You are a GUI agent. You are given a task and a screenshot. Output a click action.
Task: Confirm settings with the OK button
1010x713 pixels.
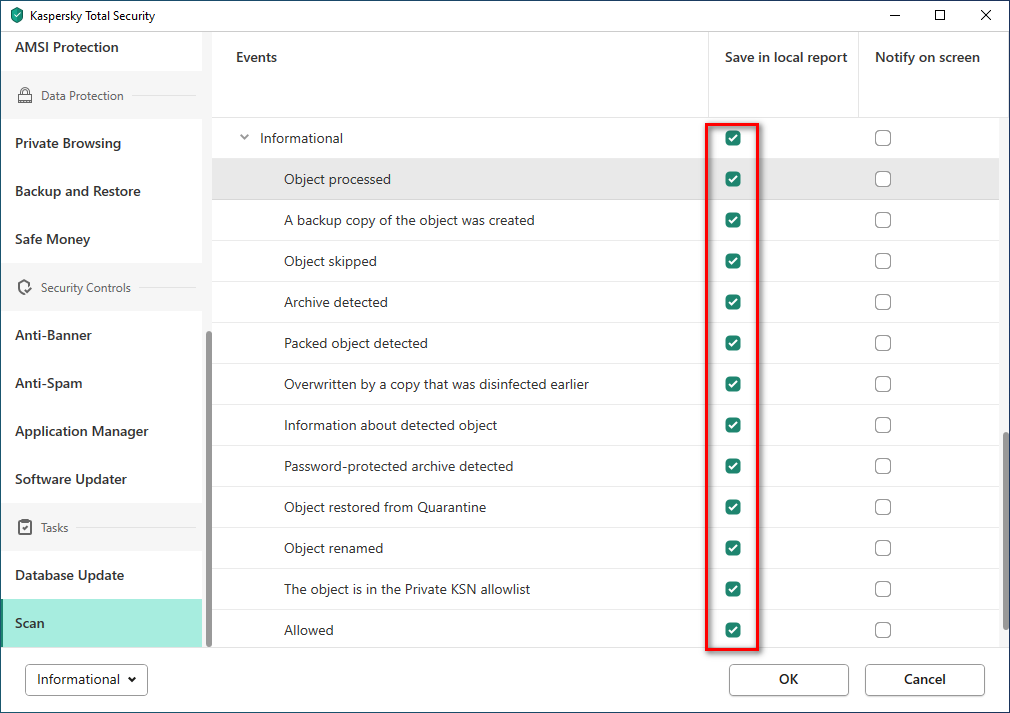[788, 680]
